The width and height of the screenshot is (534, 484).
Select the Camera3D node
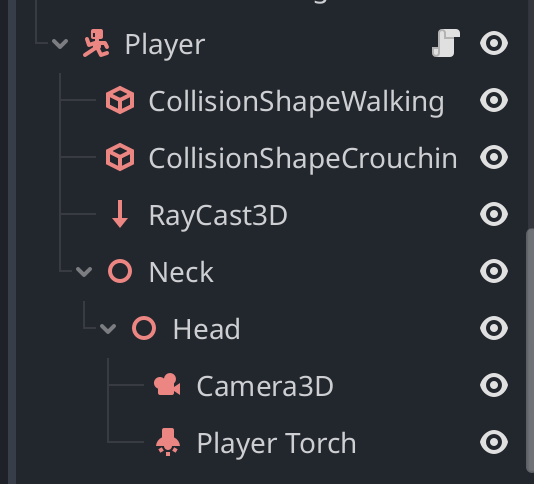tap(265, 386)
